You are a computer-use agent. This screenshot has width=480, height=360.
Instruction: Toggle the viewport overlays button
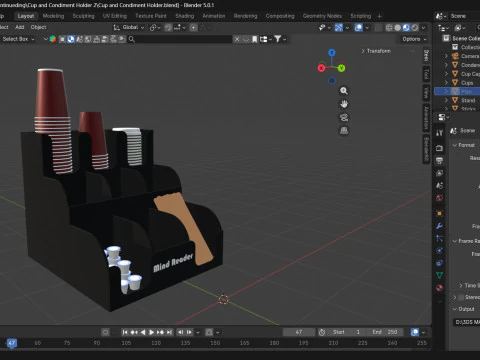tap(359, 28)
